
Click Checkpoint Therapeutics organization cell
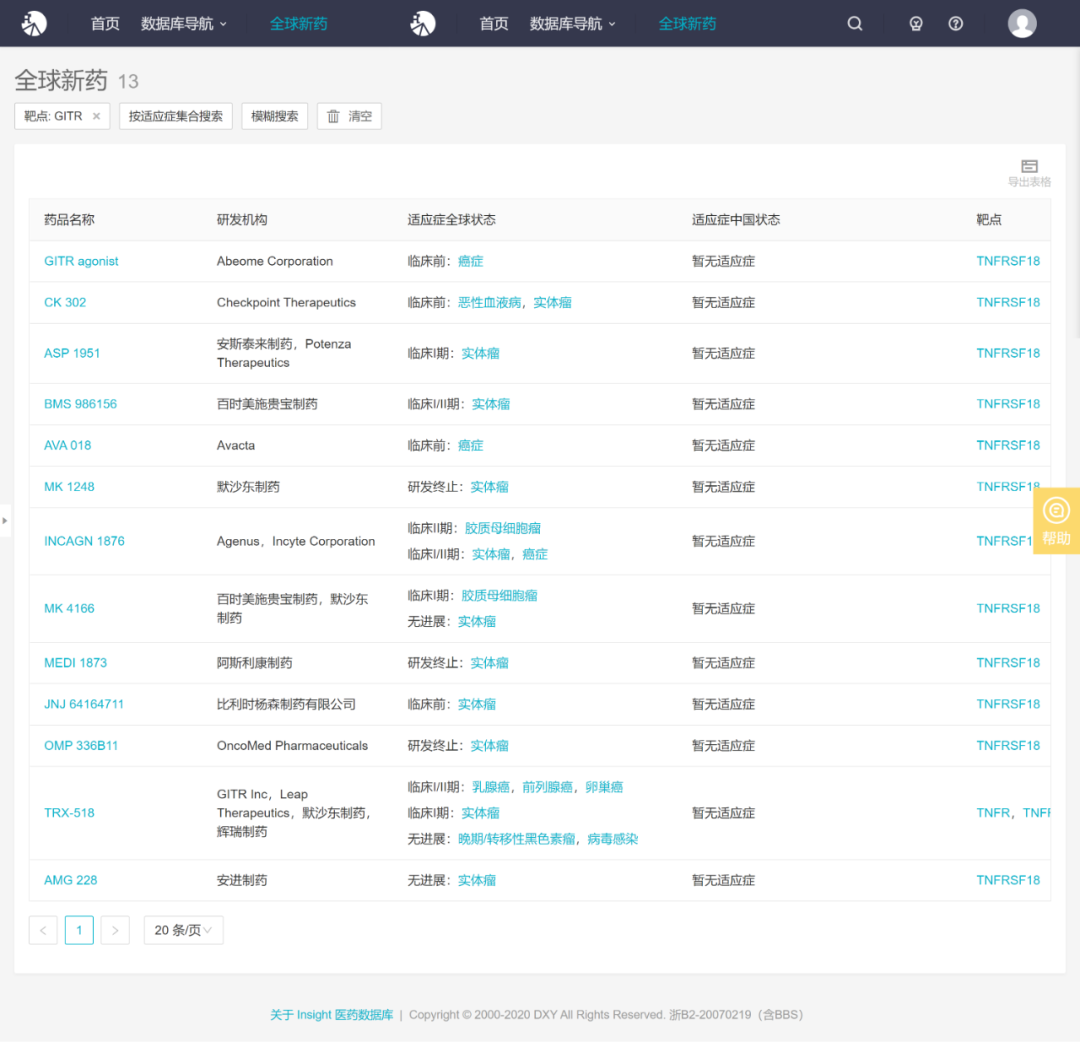(287, 302)
